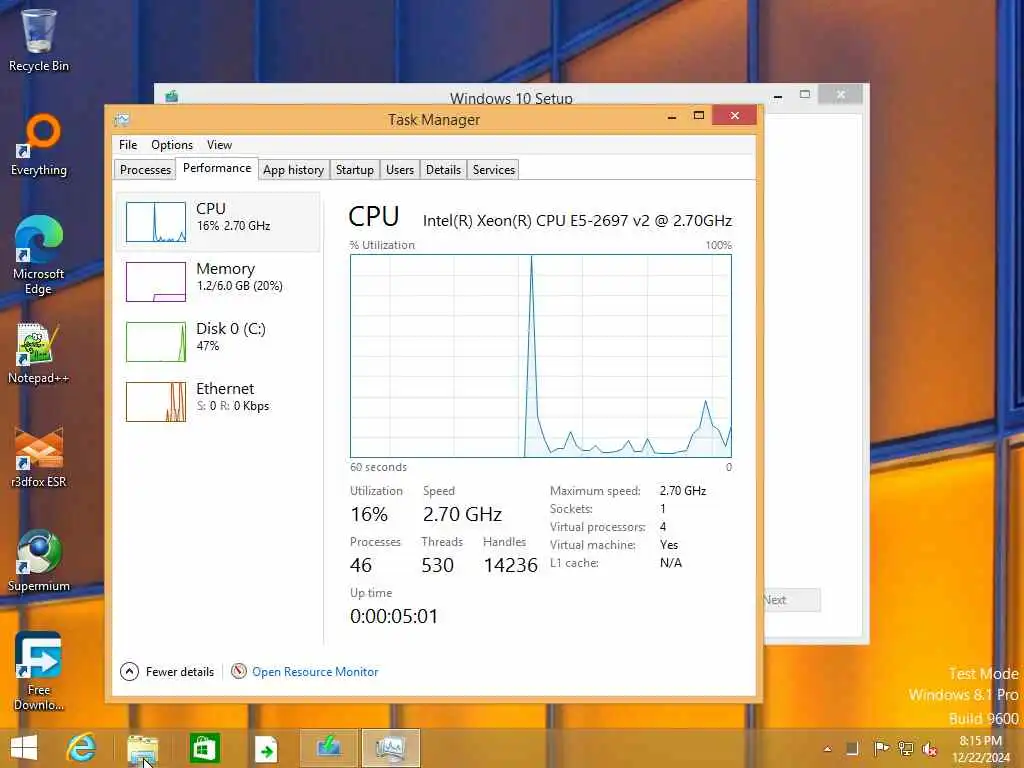The image size is (1024, 768).
Task: Click the Task Manager taskbar button
Action: coord(390,748)
